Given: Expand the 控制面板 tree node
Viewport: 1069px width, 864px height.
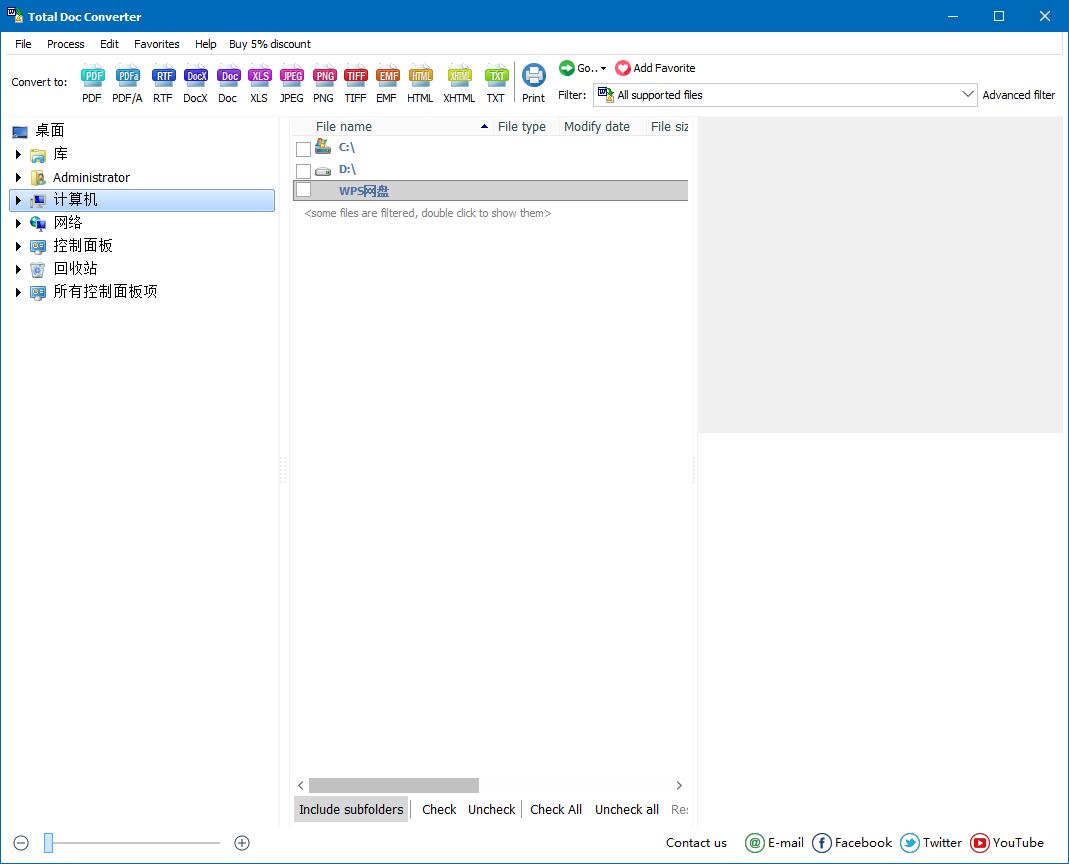Looking at the screenshot, I should (x=18, y=246).
